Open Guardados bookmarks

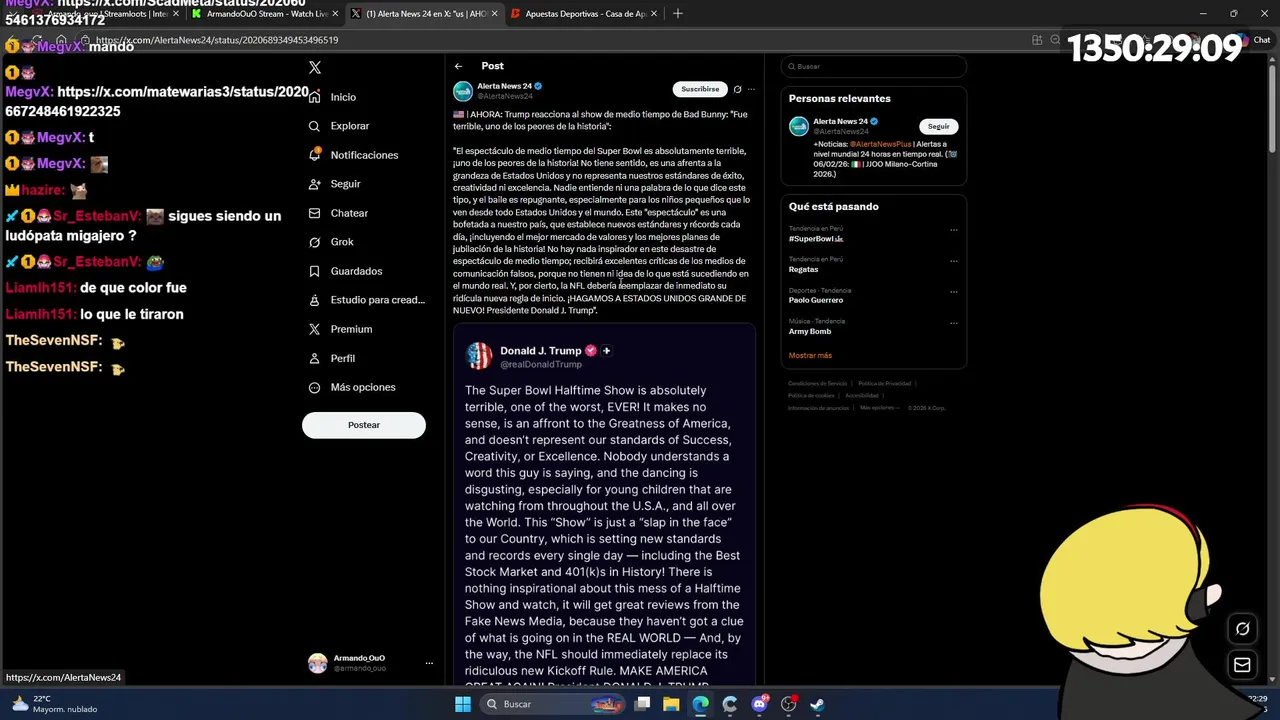[x=345, y=271]
